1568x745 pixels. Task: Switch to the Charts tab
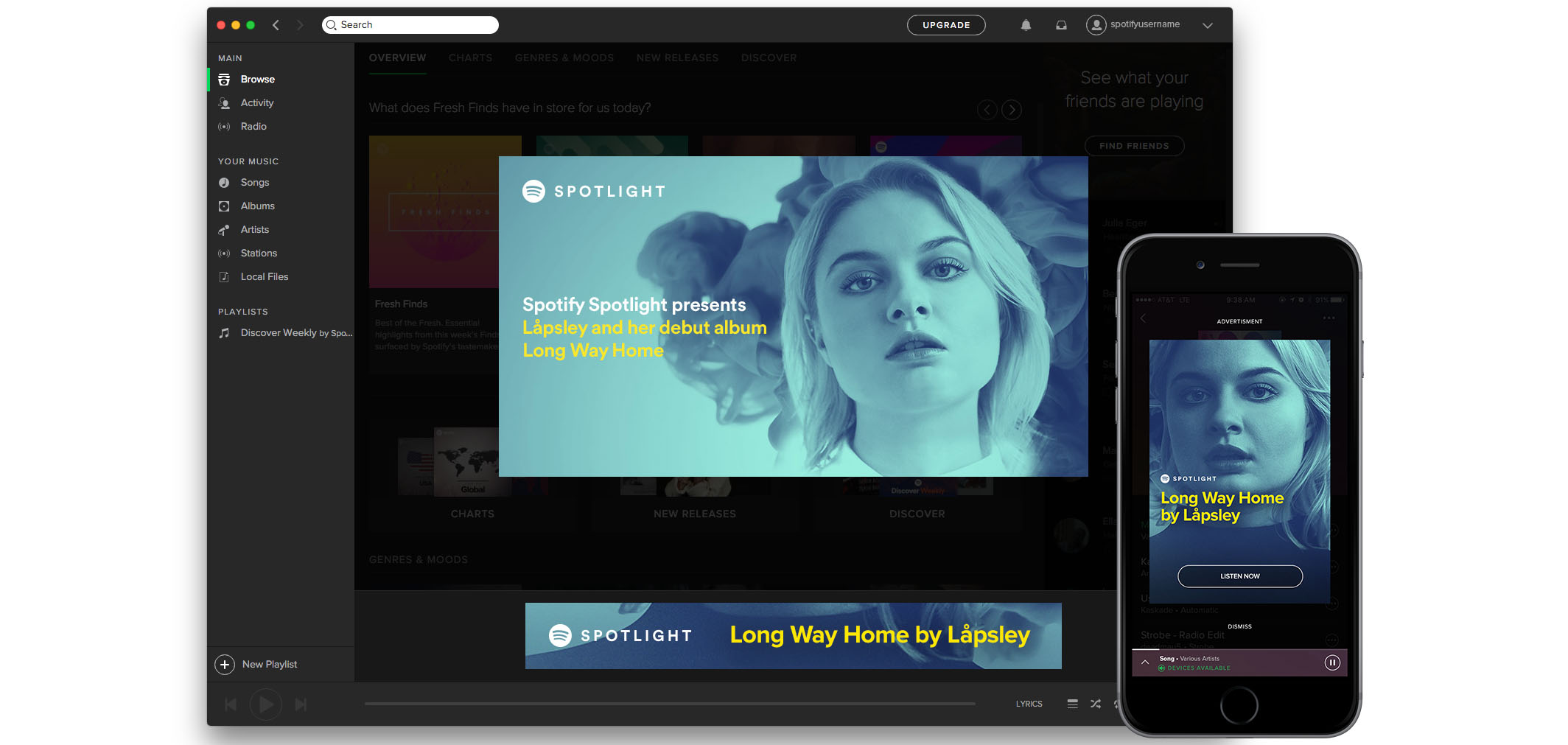click(470, 58)
